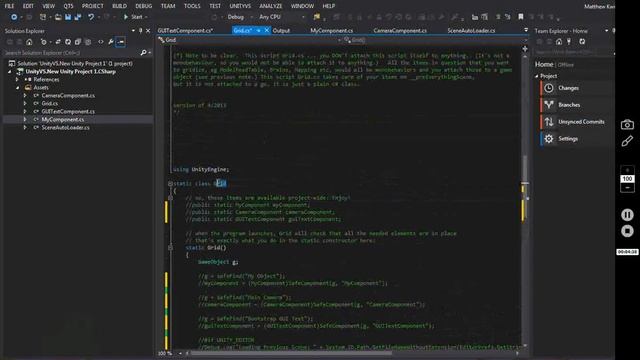
Task: Open Unsynced Commits in Team Explorer
Action: tap(581, 122)
